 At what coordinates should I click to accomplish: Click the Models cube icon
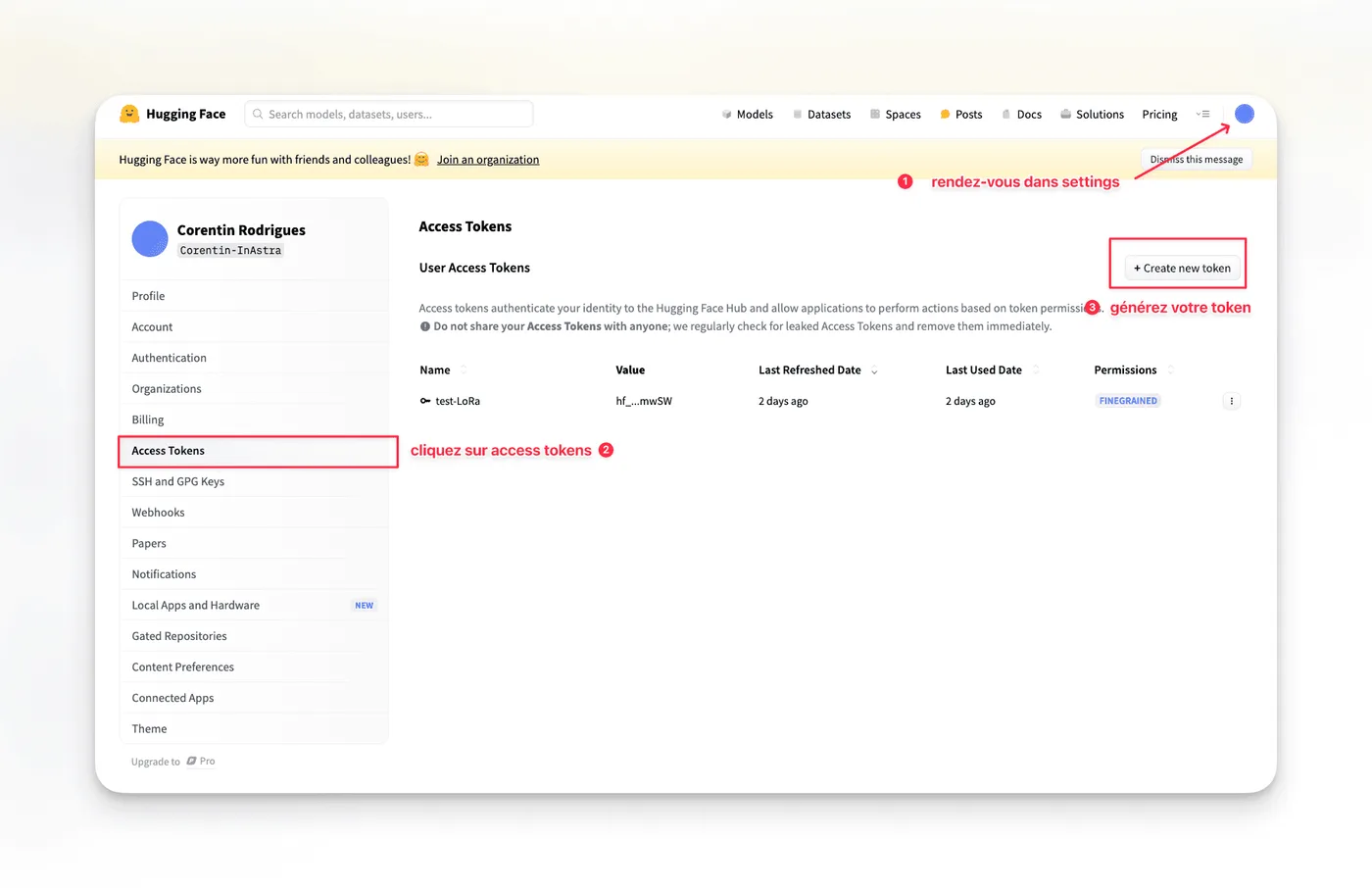(727, 115)
